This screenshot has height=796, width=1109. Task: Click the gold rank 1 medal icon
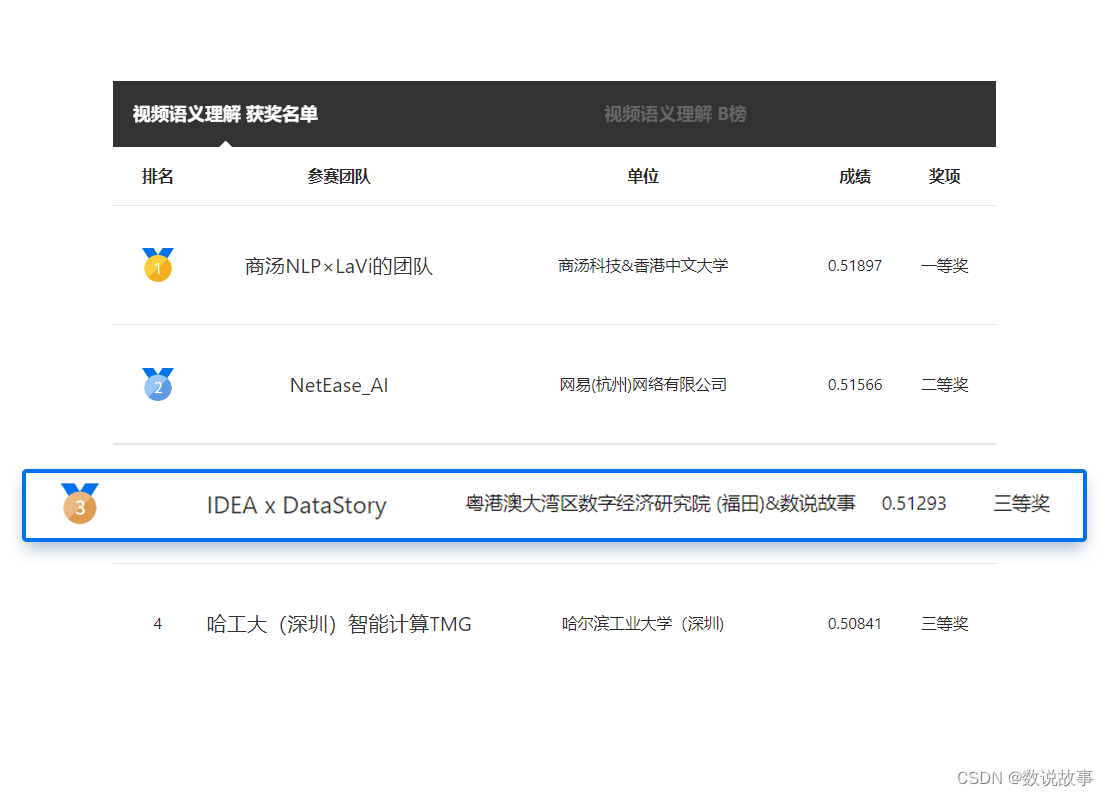pos(158,265)
